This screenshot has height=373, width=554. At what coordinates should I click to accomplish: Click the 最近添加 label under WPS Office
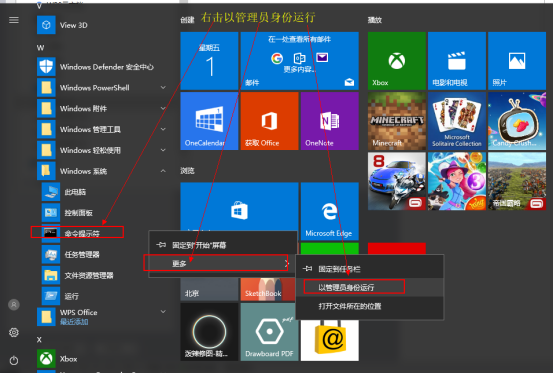[x=74, y=322]
